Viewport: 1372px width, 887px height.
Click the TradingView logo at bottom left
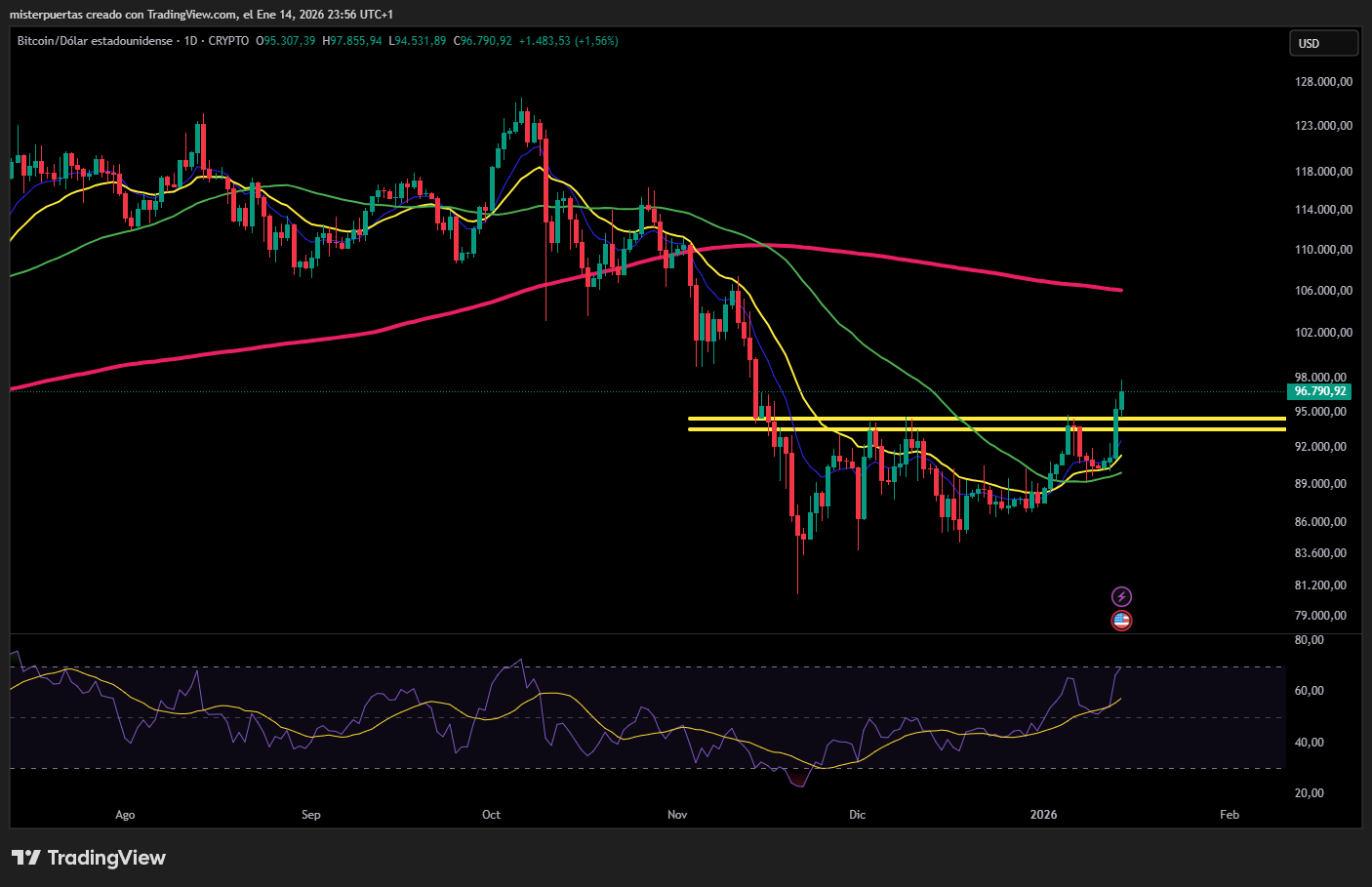pyautogui.click(x=89, y=858)
